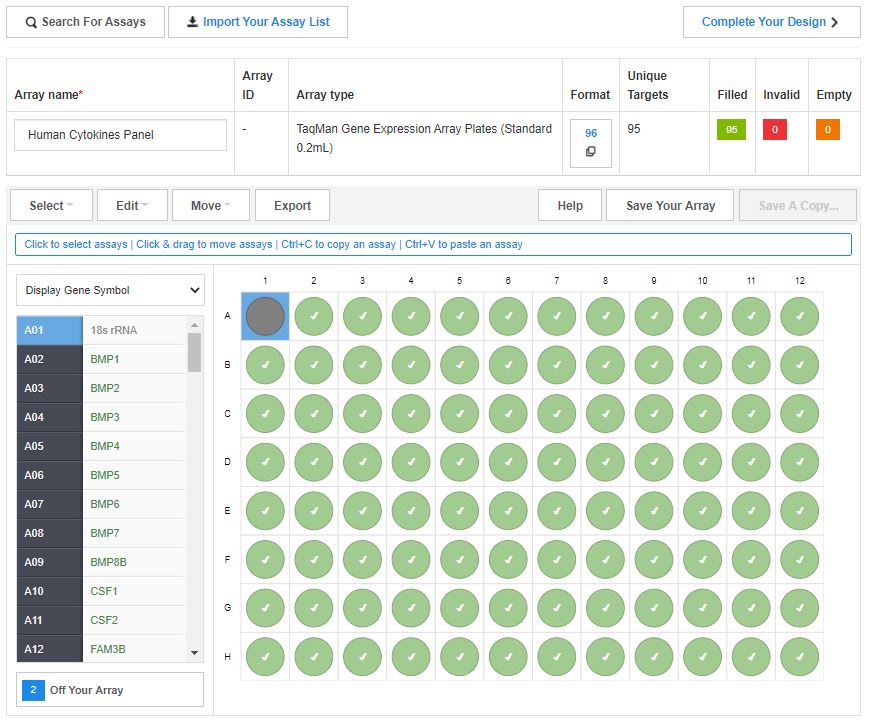This screenshot has width=870, height=726.
Task: Click the green well at row D column 6
Action: pos(508,462)
